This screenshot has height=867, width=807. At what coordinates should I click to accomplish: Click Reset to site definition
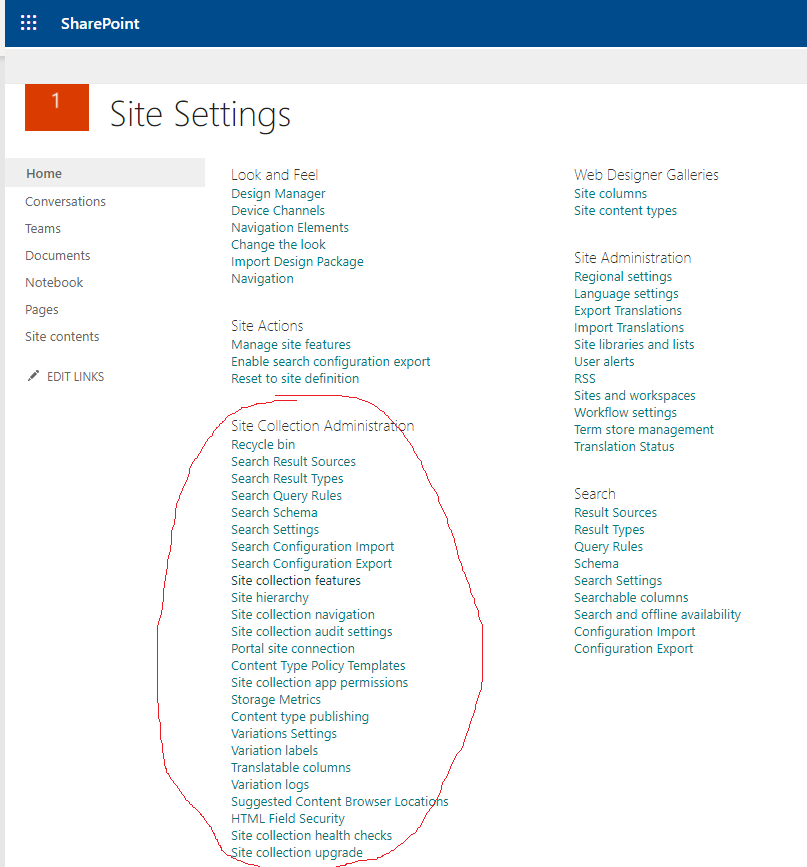(x=295, y=379)
